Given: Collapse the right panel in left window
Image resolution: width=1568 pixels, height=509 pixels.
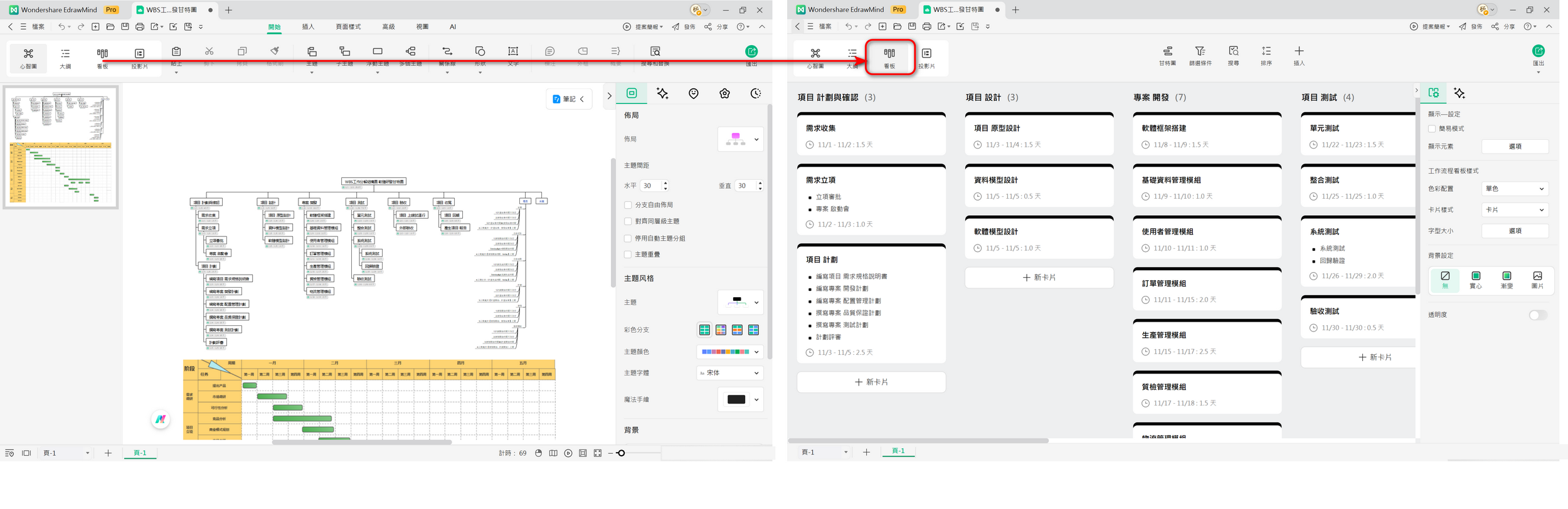Looking at the screenshot, I should 609,96.
